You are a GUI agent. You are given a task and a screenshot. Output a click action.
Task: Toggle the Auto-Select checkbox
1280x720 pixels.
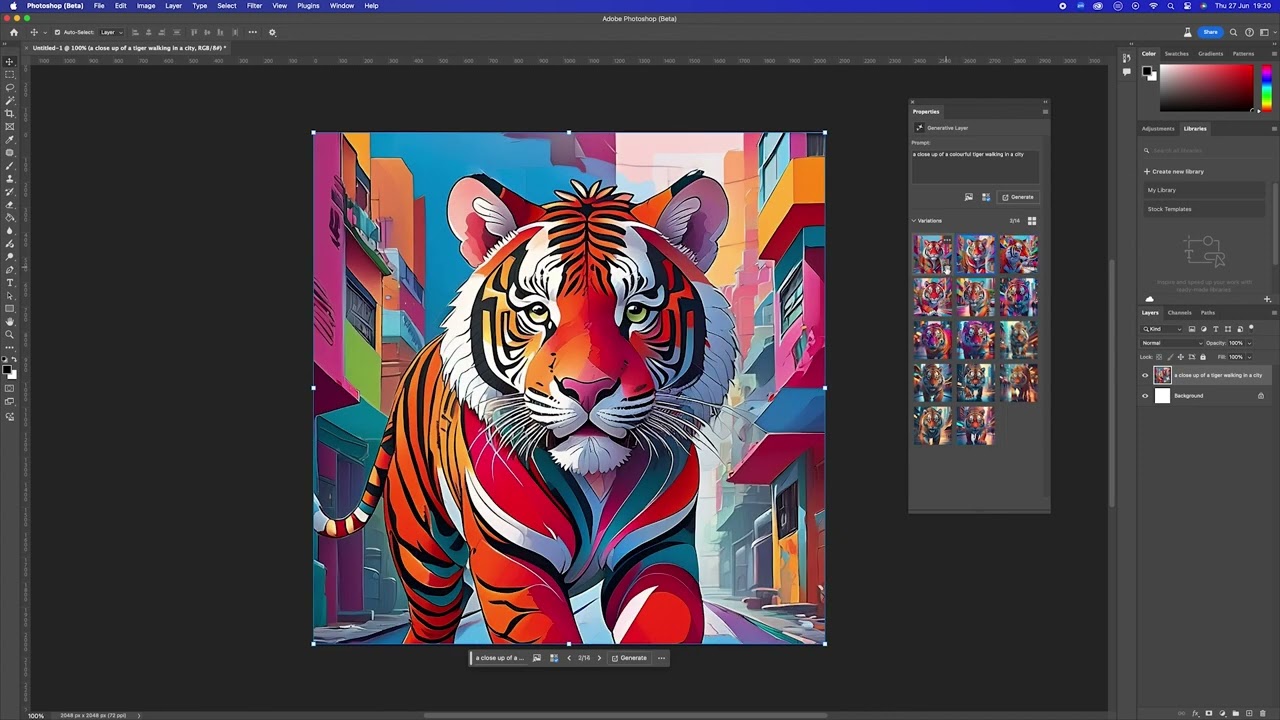click(57, 32)
